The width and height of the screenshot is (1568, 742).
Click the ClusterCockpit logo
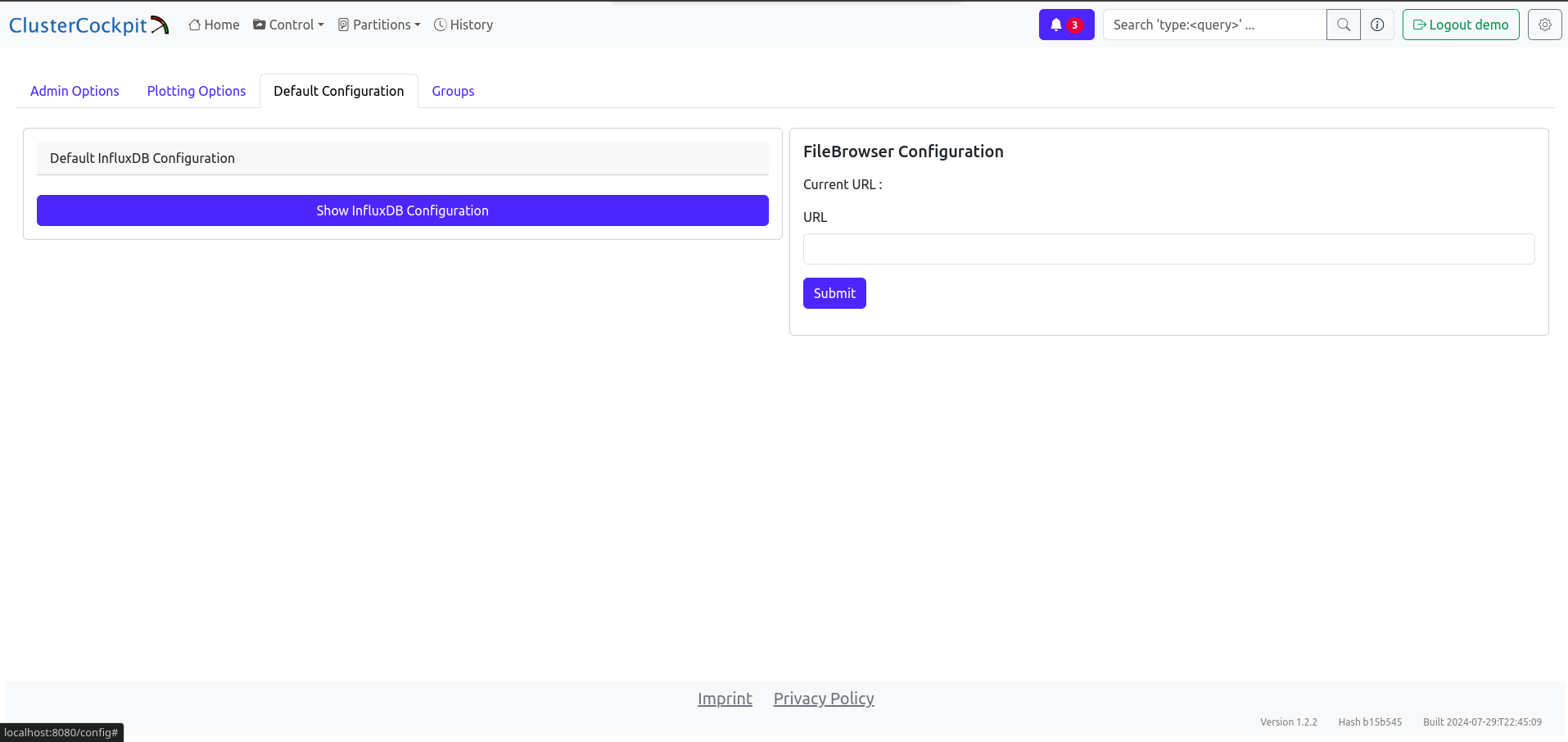point(88,25)
